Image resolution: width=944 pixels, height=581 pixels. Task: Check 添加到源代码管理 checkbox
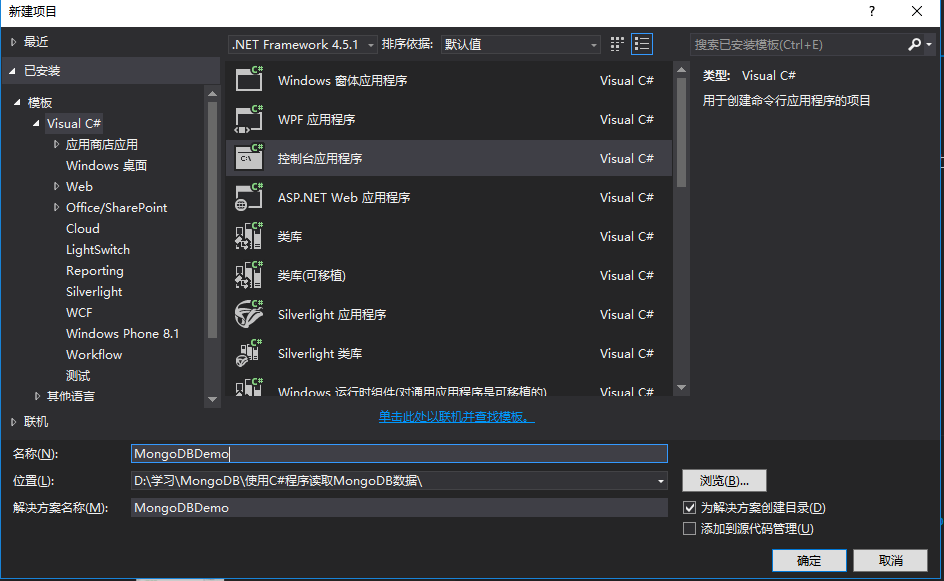(x=689, y=529)
